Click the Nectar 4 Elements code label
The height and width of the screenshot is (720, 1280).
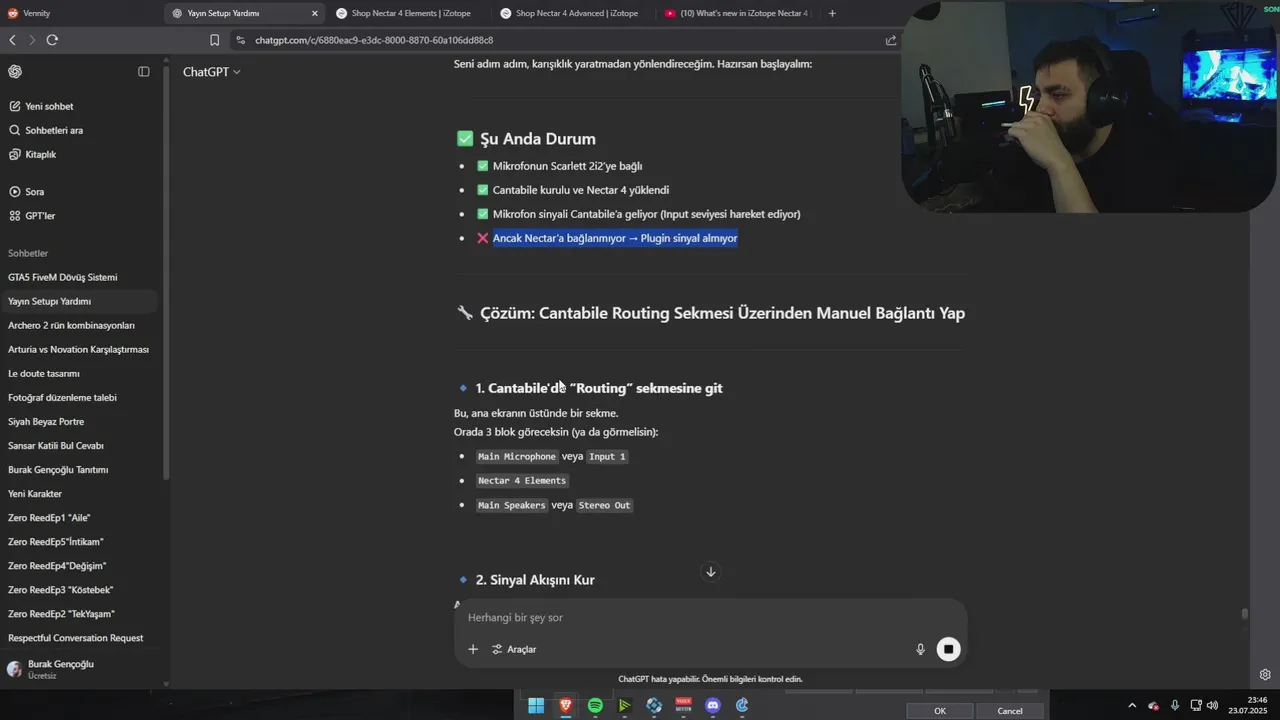521,481
